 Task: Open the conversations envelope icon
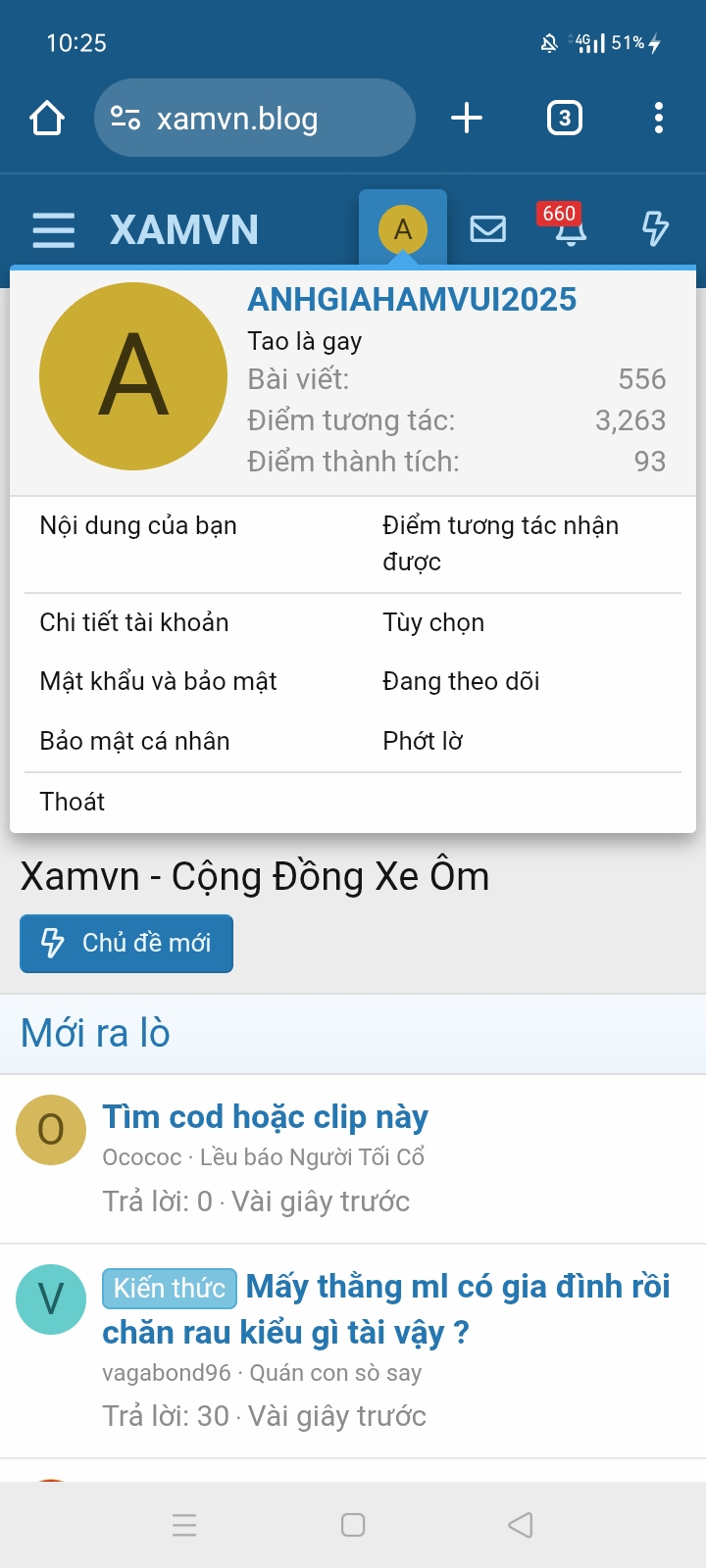point(488,227)
